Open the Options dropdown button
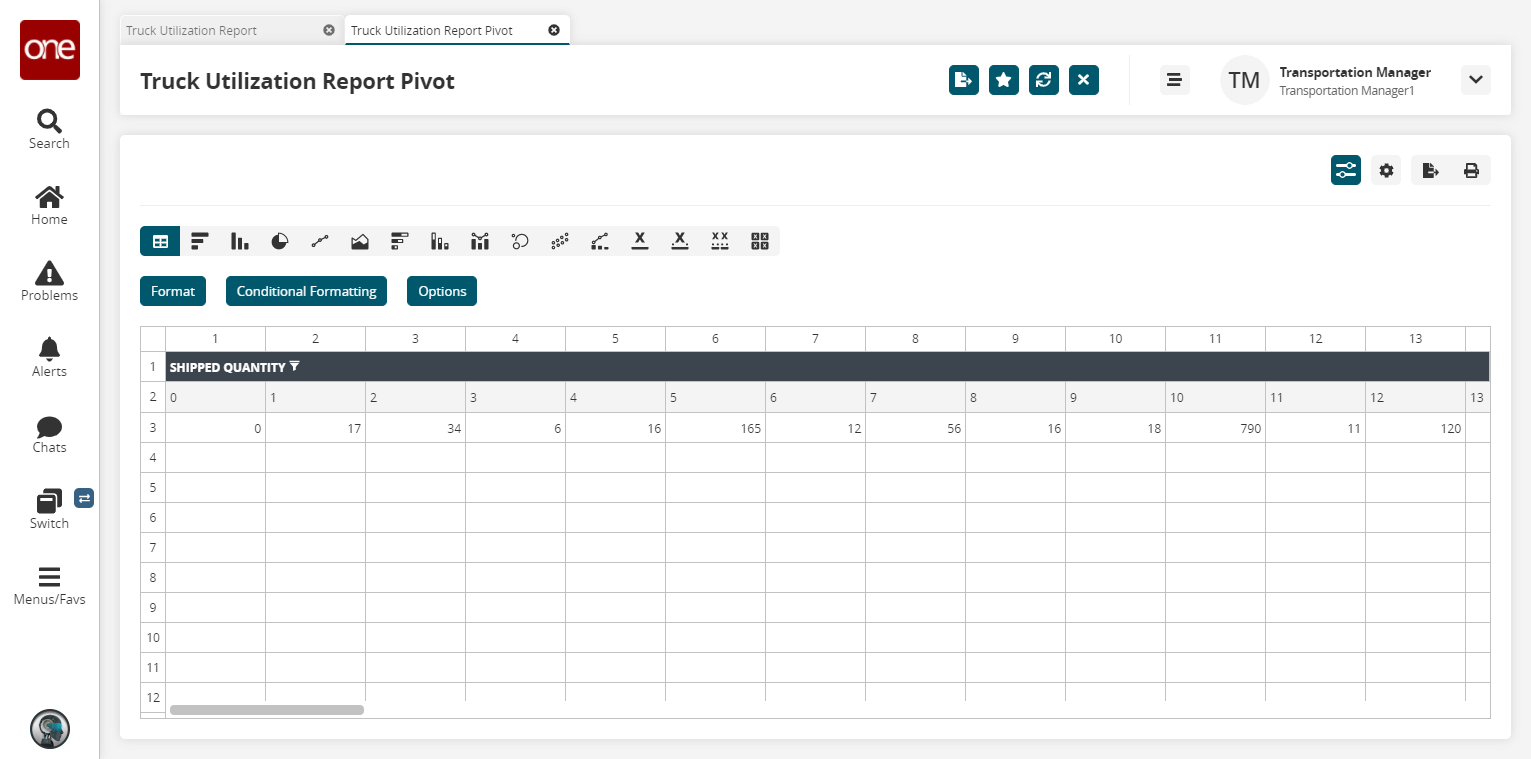 click(x=442, y=291)
